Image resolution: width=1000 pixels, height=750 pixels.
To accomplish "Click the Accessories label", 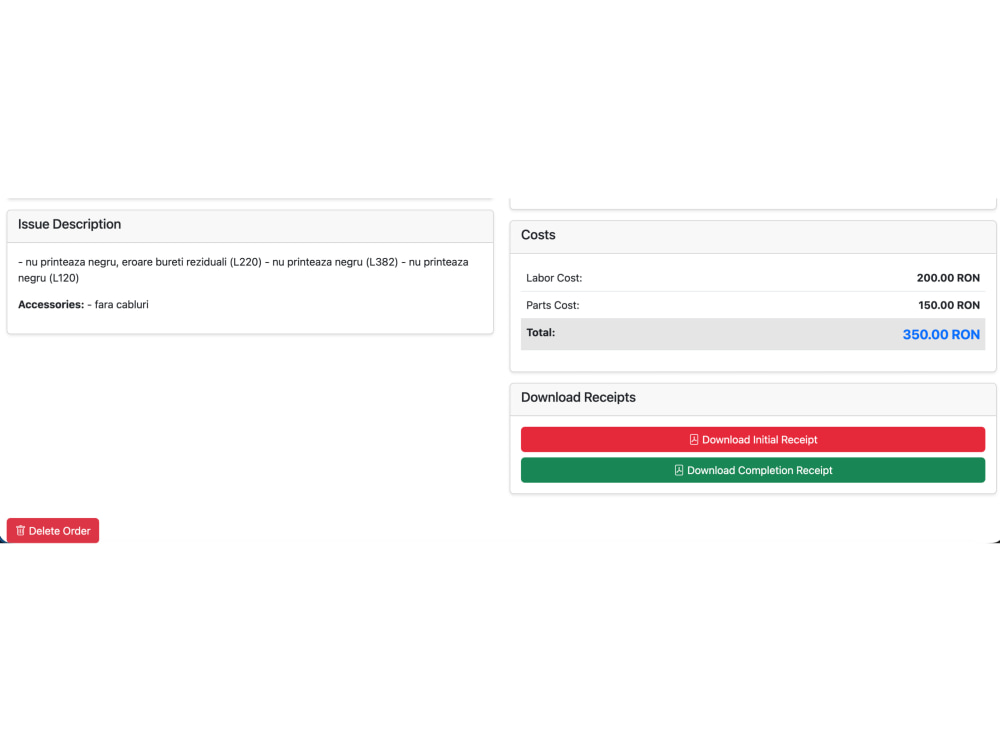I will coord(51,305).
